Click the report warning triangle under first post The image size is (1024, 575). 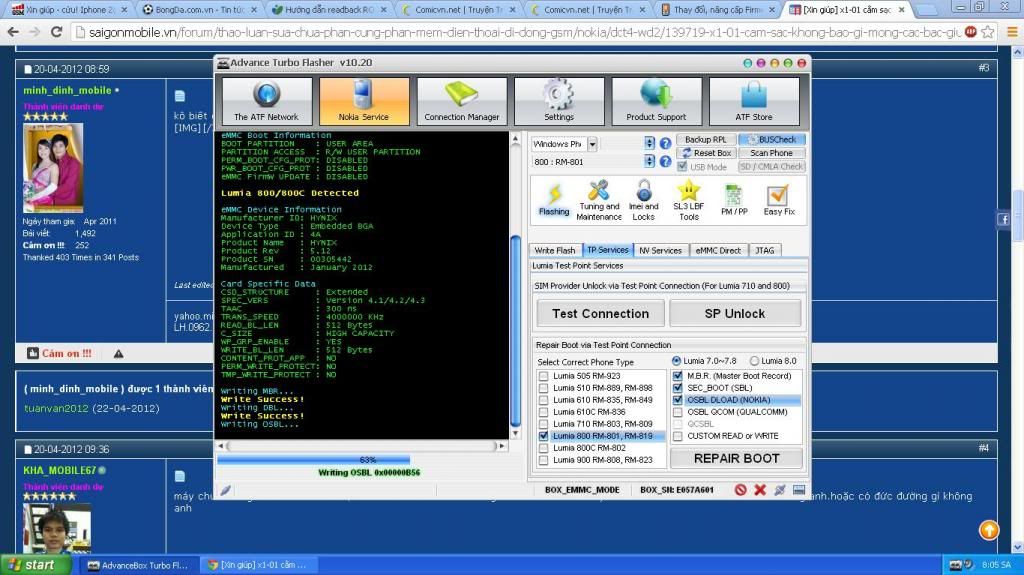(118, 353)
